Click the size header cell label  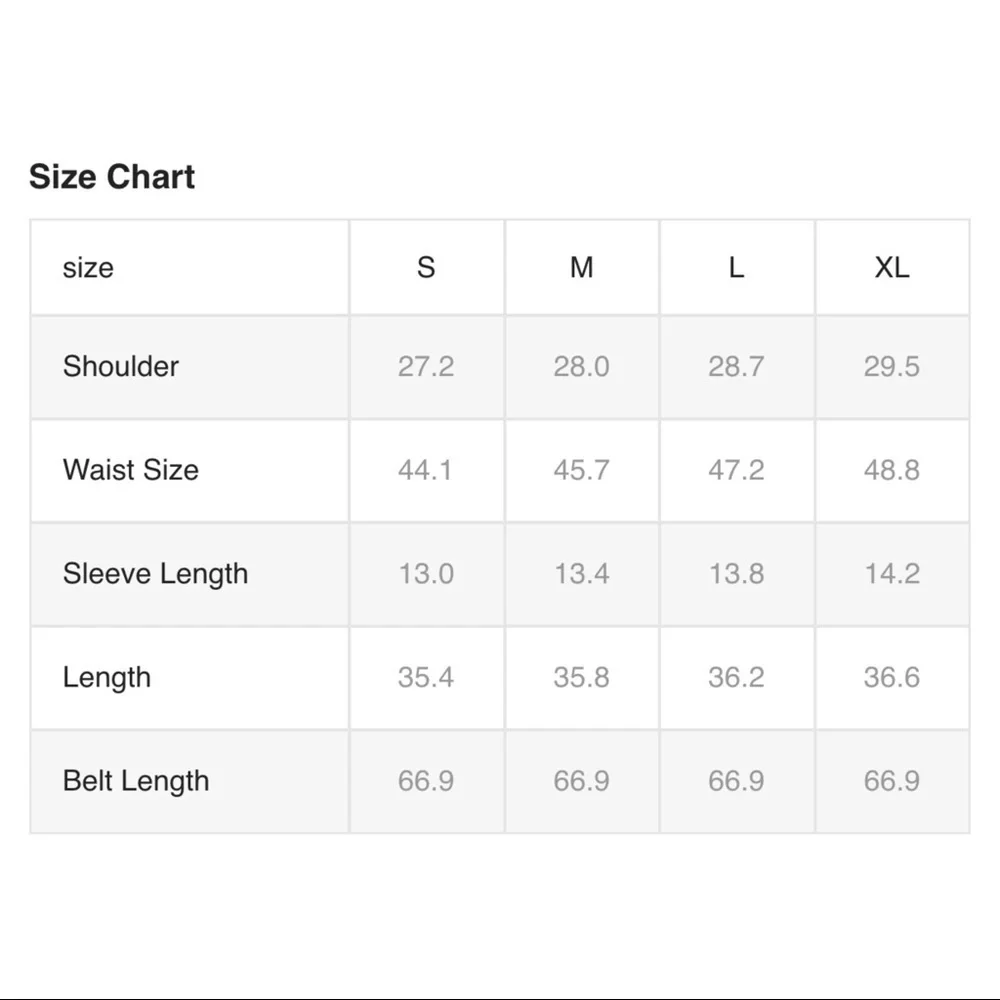pyautogui.click(x=88, y=267)
